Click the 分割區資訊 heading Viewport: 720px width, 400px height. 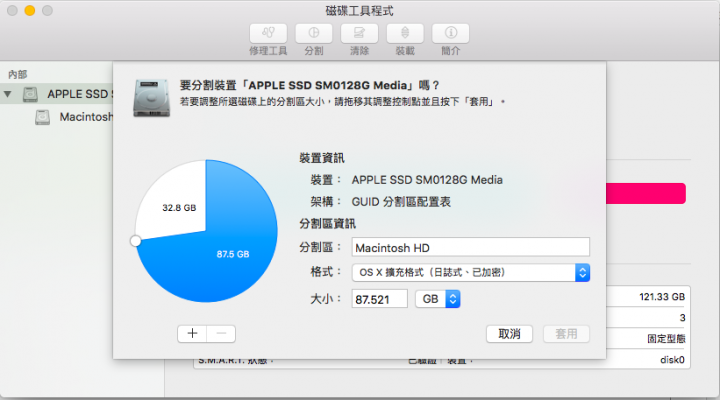tap(327, 224)
